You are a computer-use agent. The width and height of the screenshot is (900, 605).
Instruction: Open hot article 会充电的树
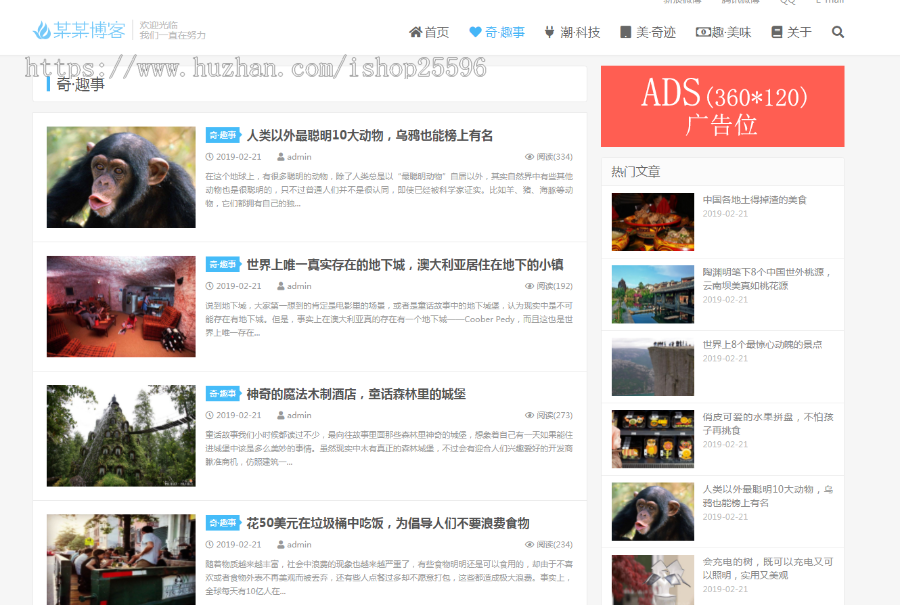coord(768,568)
